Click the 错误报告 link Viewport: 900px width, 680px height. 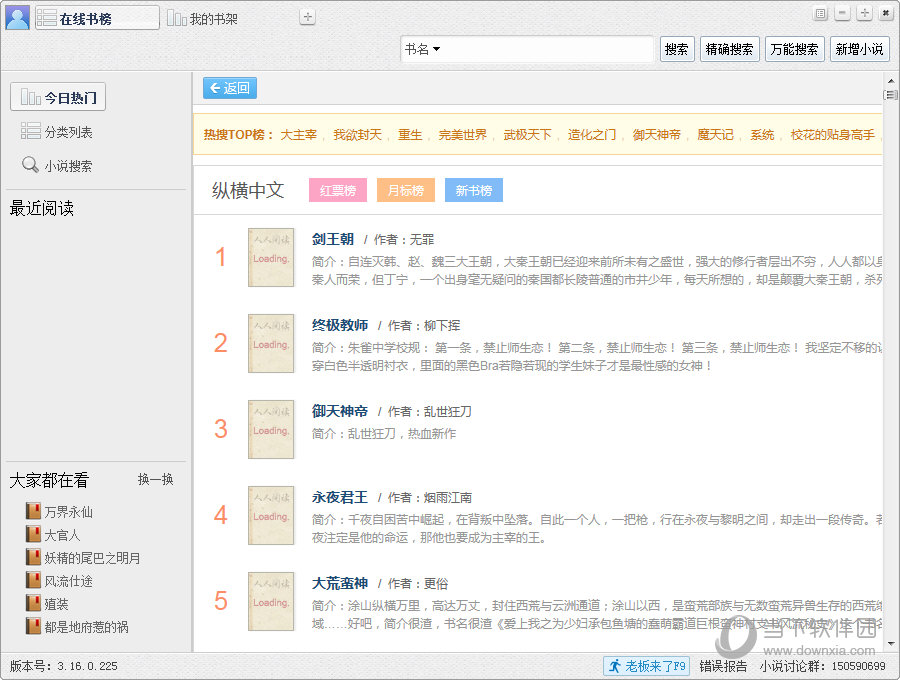(x=723, y=666)
